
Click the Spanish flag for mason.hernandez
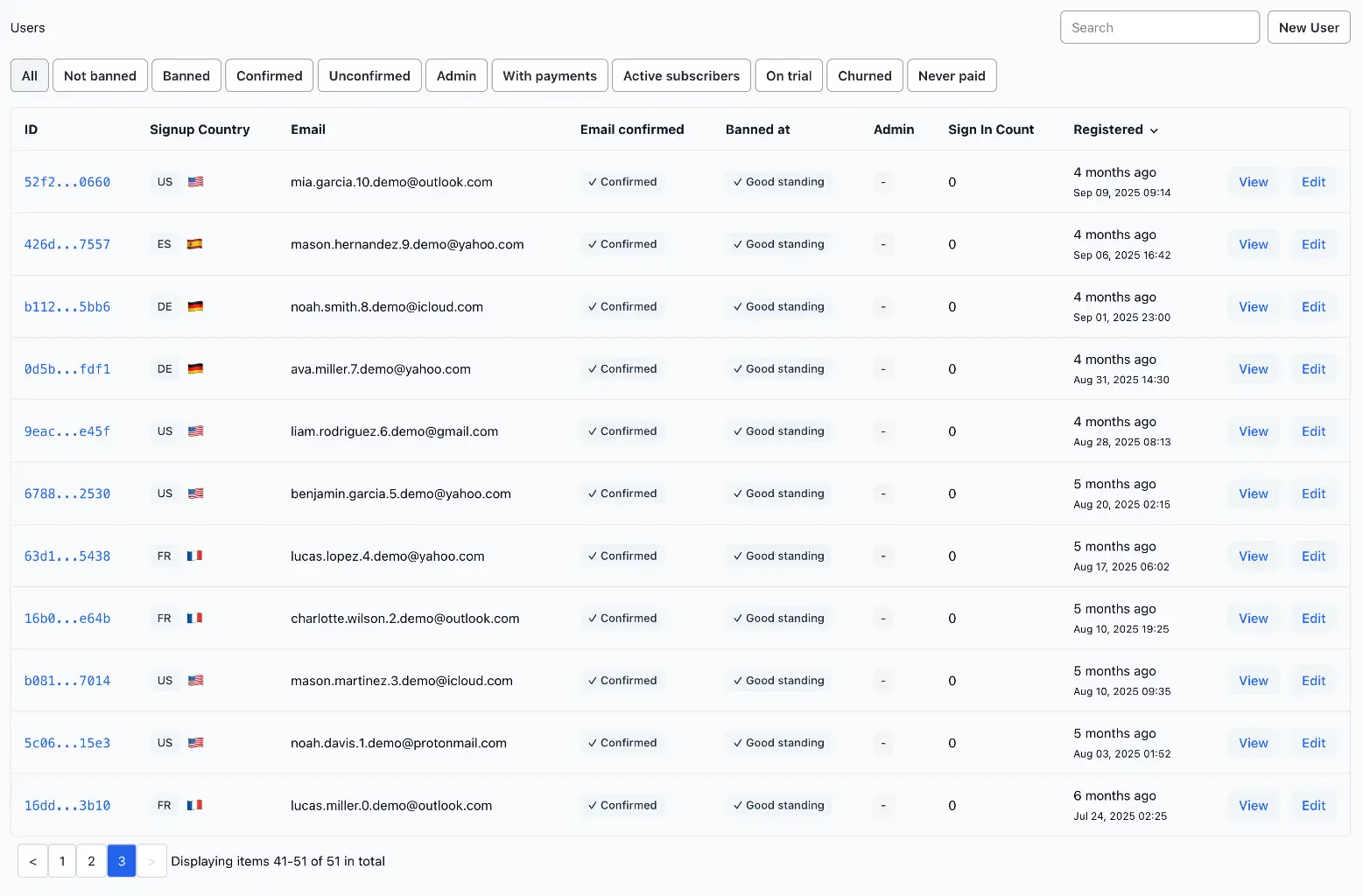[x=195, y=244]
